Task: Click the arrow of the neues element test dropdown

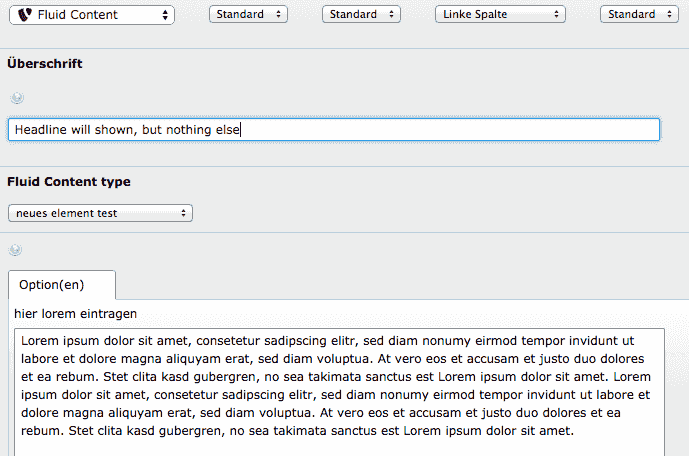Action: 184,213
